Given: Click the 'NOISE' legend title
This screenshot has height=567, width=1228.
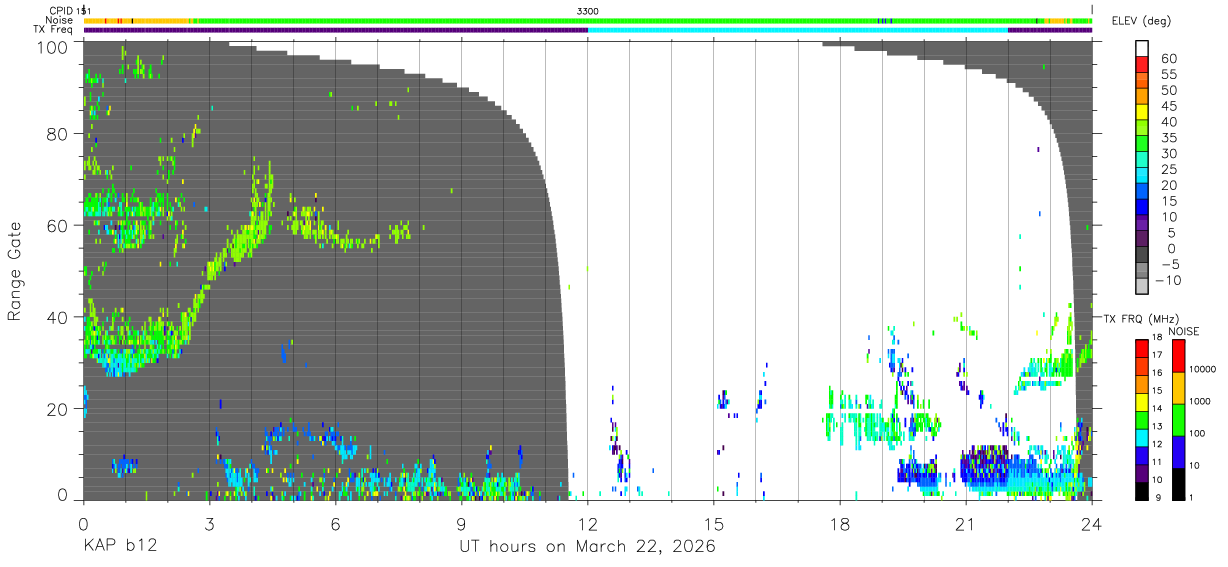Looking at the screenshot, I should click(x=1185, y=331).
